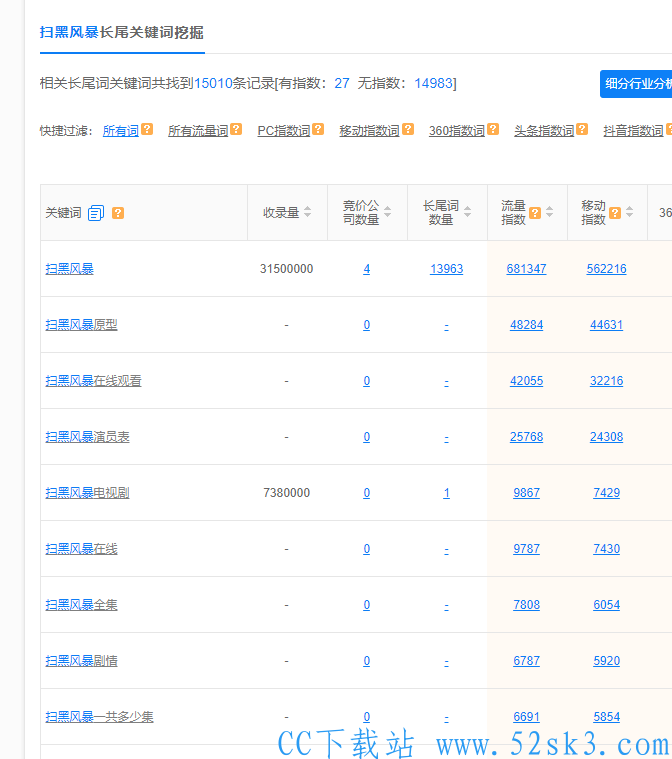Click the 细分行业分析 blue button
Viewport: 672px width, 759px height.
click(x=636, y=84)
